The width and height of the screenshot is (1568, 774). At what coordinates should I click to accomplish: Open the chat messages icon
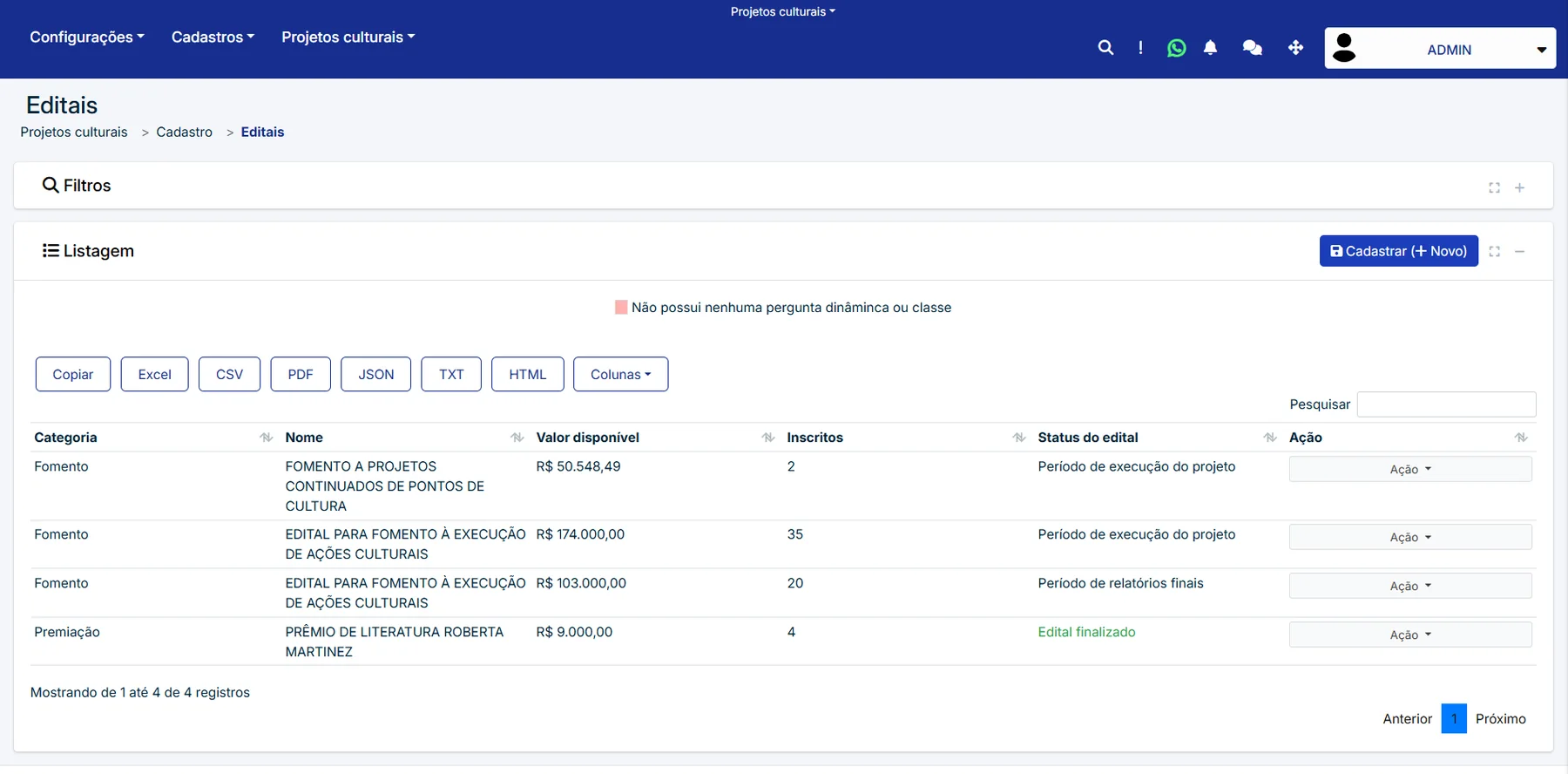(x=1252, y=48)
